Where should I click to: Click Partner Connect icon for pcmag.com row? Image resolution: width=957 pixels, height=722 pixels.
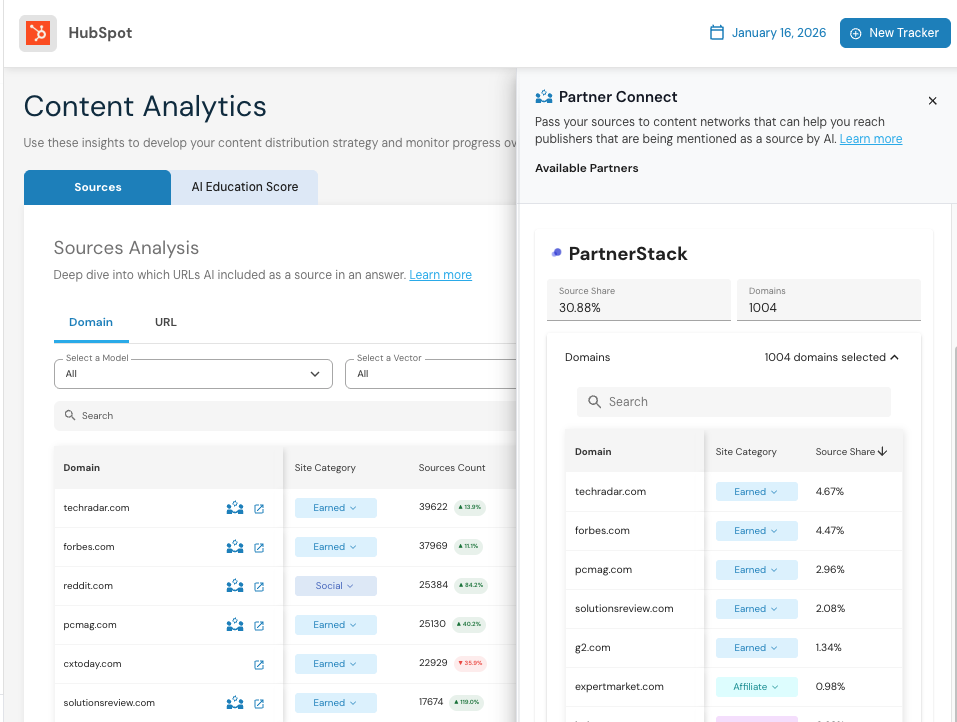(x=235, y=625)
